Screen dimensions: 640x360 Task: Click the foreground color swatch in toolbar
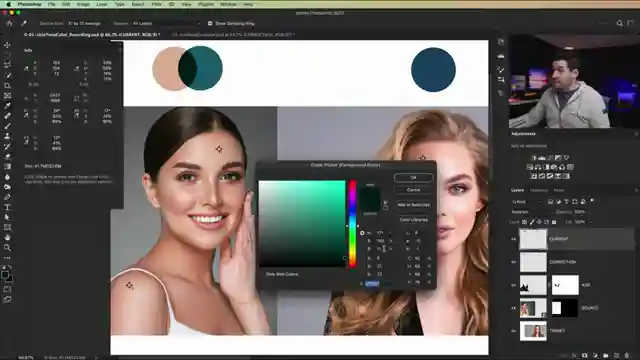click(5, 276)
